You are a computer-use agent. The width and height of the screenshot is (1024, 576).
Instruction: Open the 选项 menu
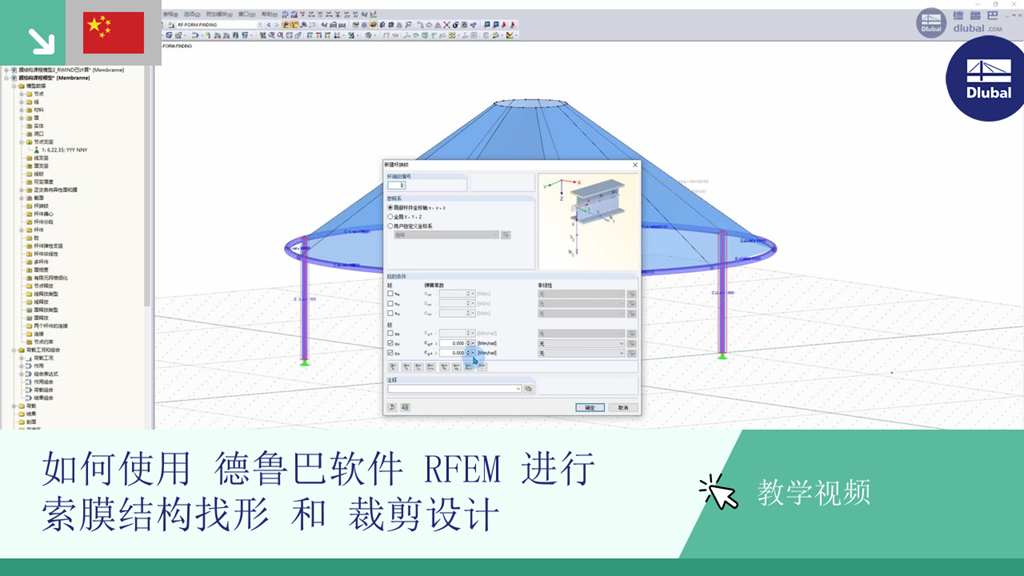pos(191,14)
